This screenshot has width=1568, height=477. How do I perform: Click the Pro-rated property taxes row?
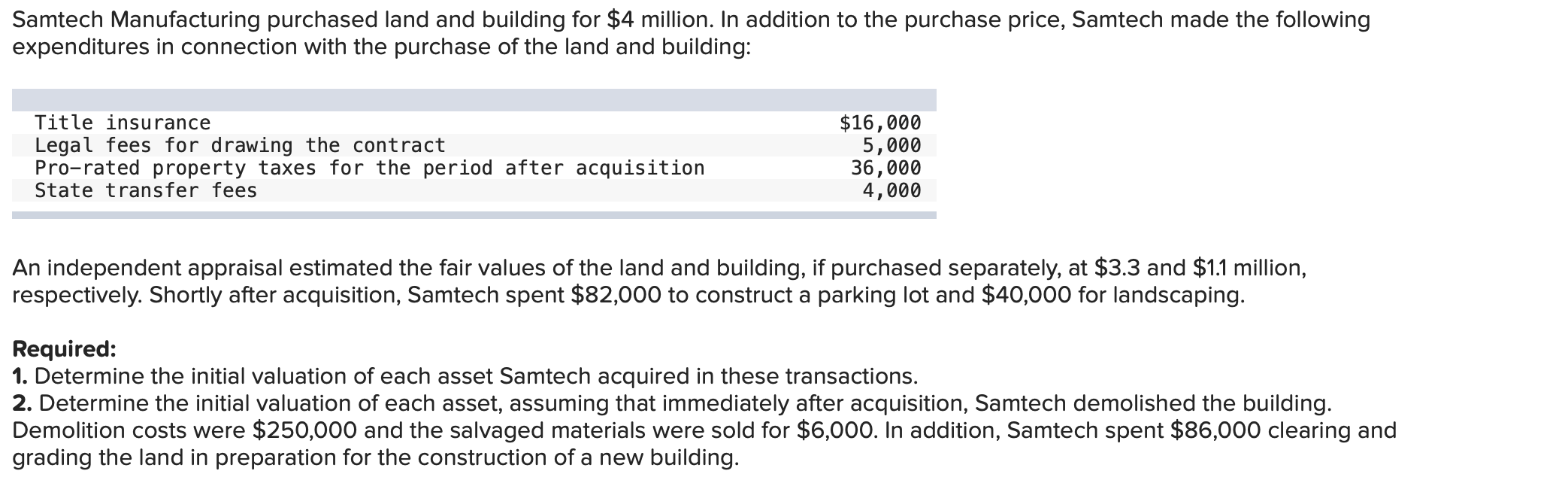[x=474, y=168]
